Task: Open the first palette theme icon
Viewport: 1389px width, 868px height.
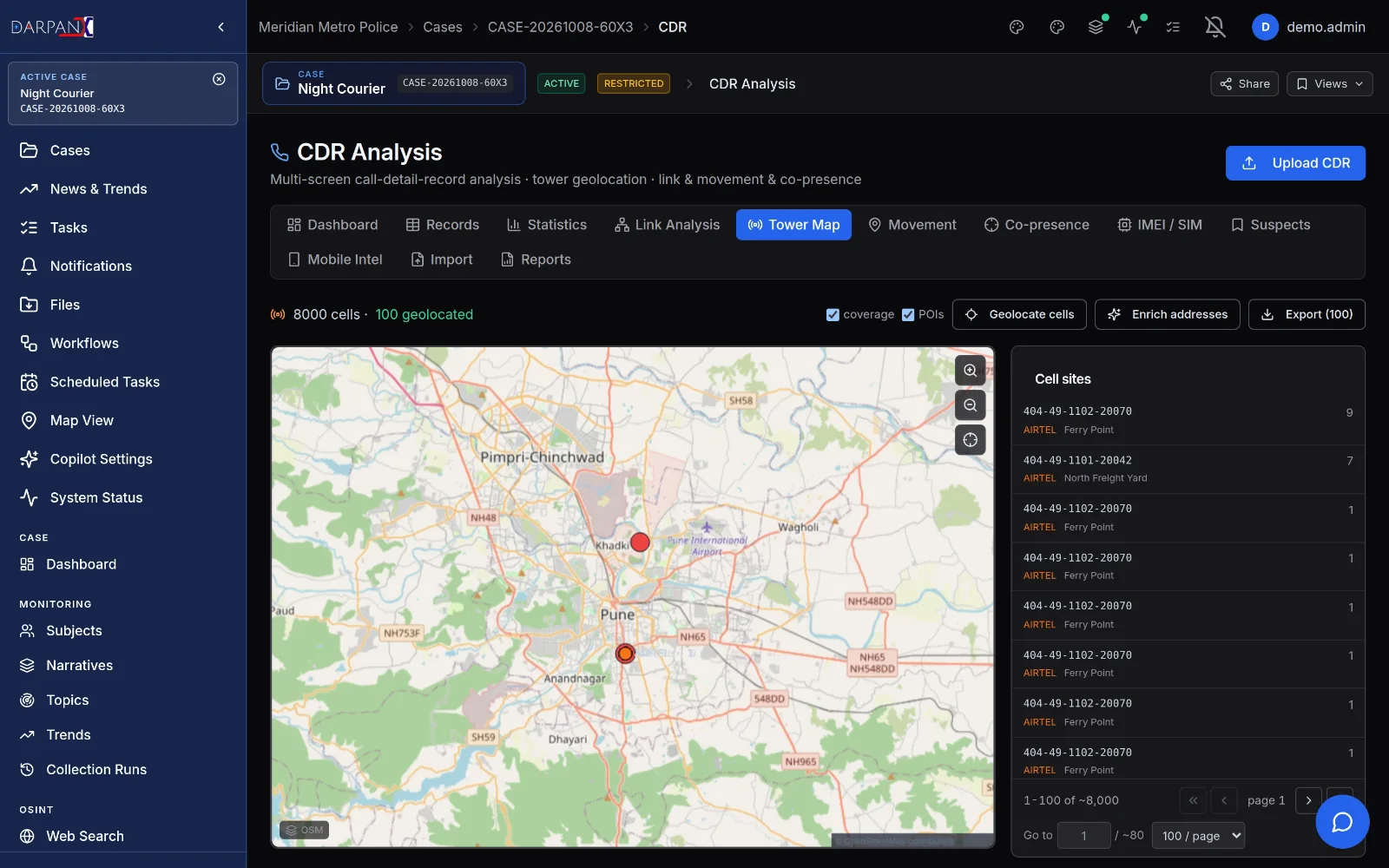Action: point(1017,27)
